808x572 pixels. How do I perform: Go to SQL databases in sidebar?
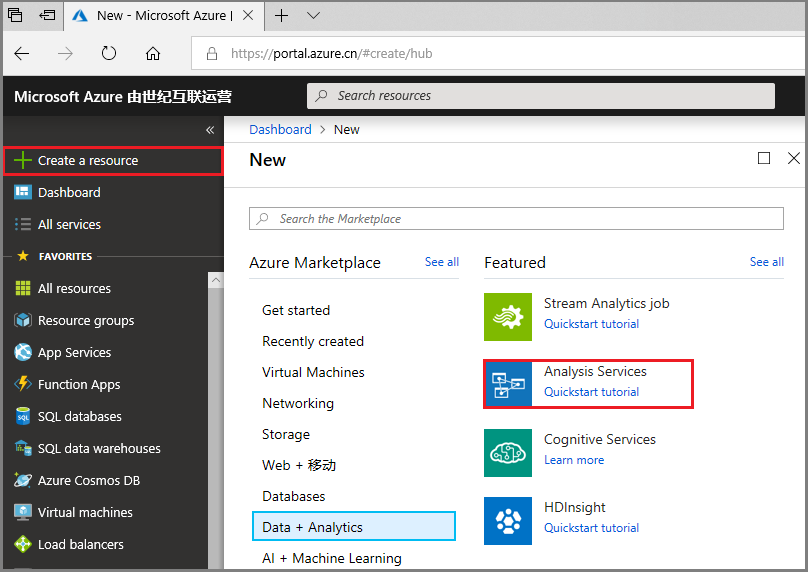pyautogui.click(x=79, y=416)
